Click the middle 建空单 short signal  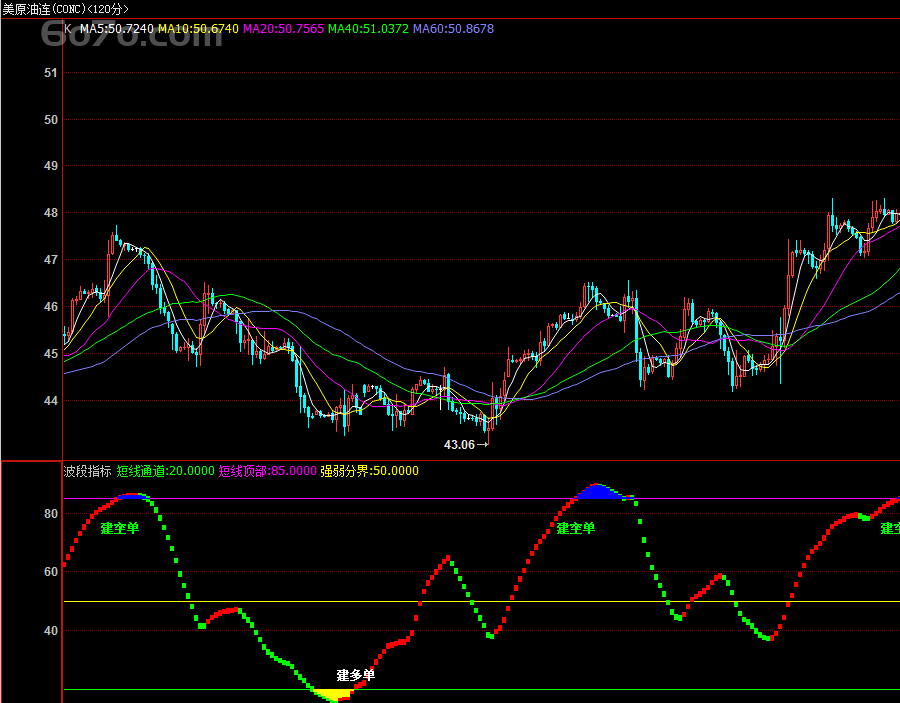(x=576, y=528)
